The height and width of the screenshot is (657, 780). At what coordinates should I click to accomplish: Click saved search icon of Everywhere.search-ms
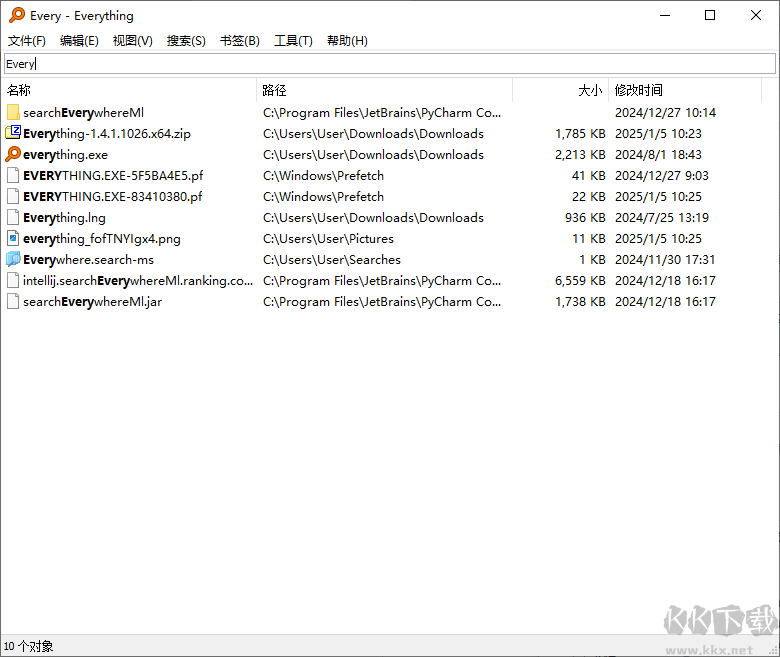click(13, 259)
